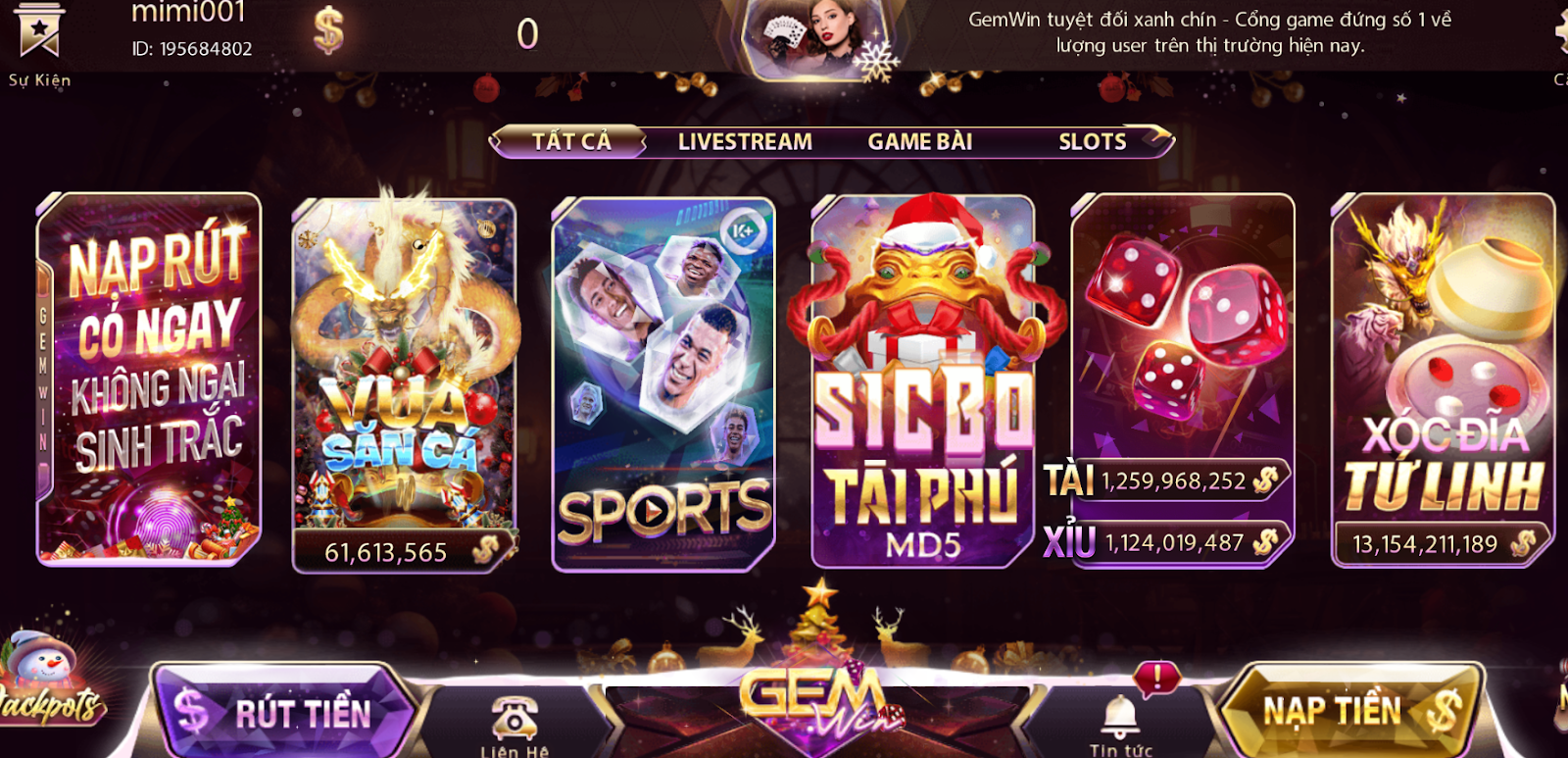Click the RÚT TIỀN button

click(x=284, y=711)
